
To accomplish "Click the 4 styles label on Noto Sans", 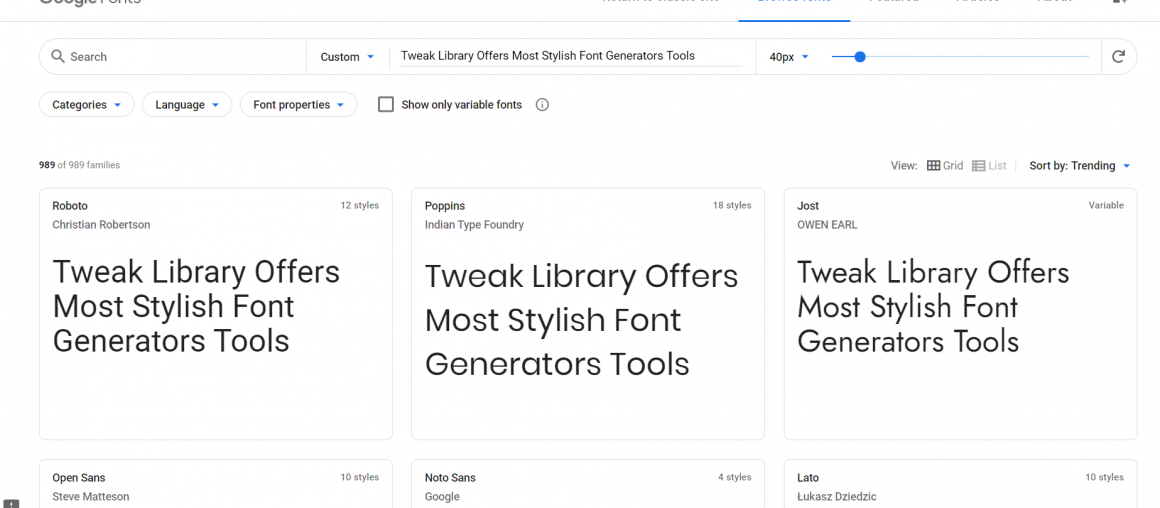I will [735, 478].
